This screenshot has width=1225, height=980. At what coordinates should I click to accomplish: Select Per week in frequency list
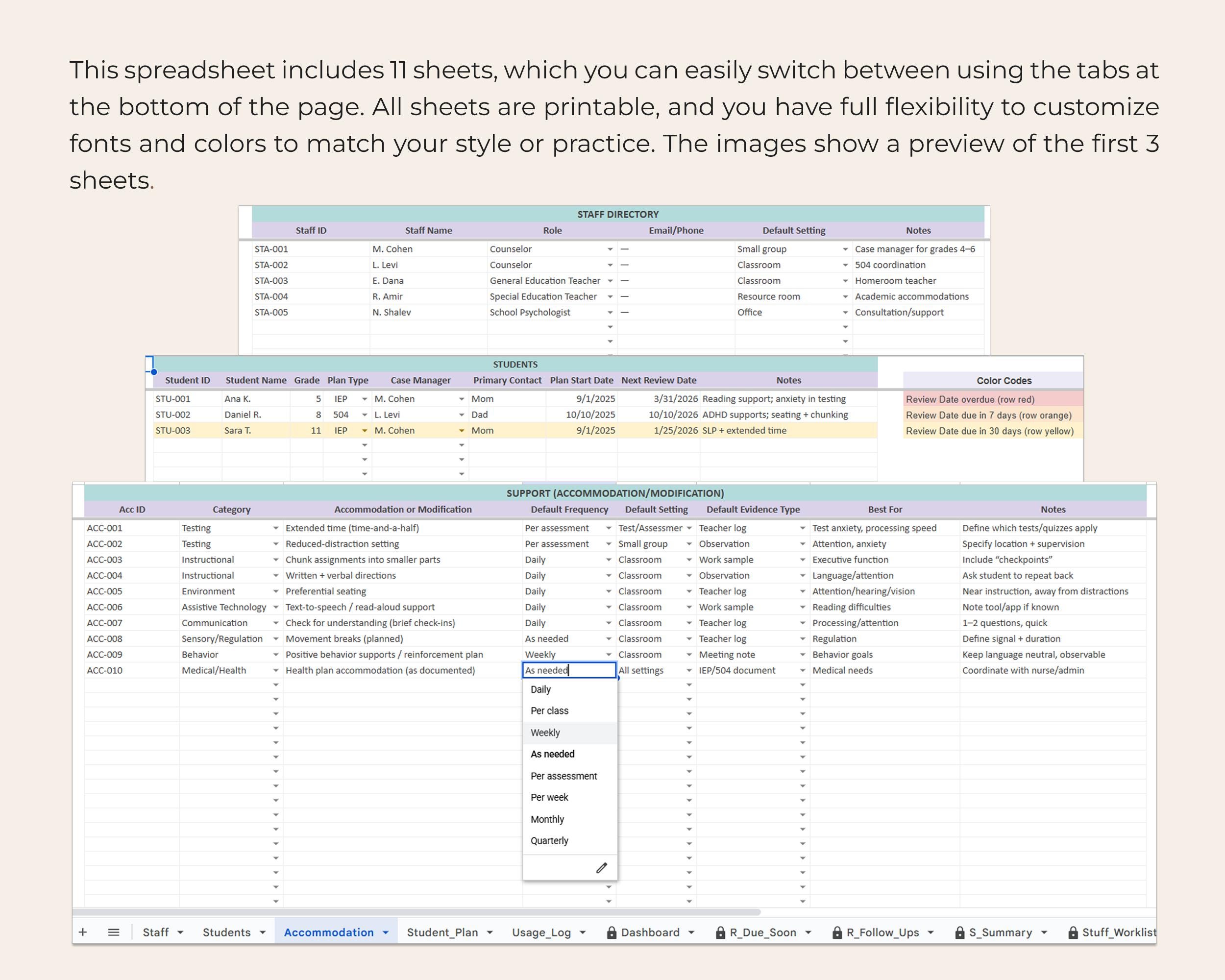tap(569, 798)
